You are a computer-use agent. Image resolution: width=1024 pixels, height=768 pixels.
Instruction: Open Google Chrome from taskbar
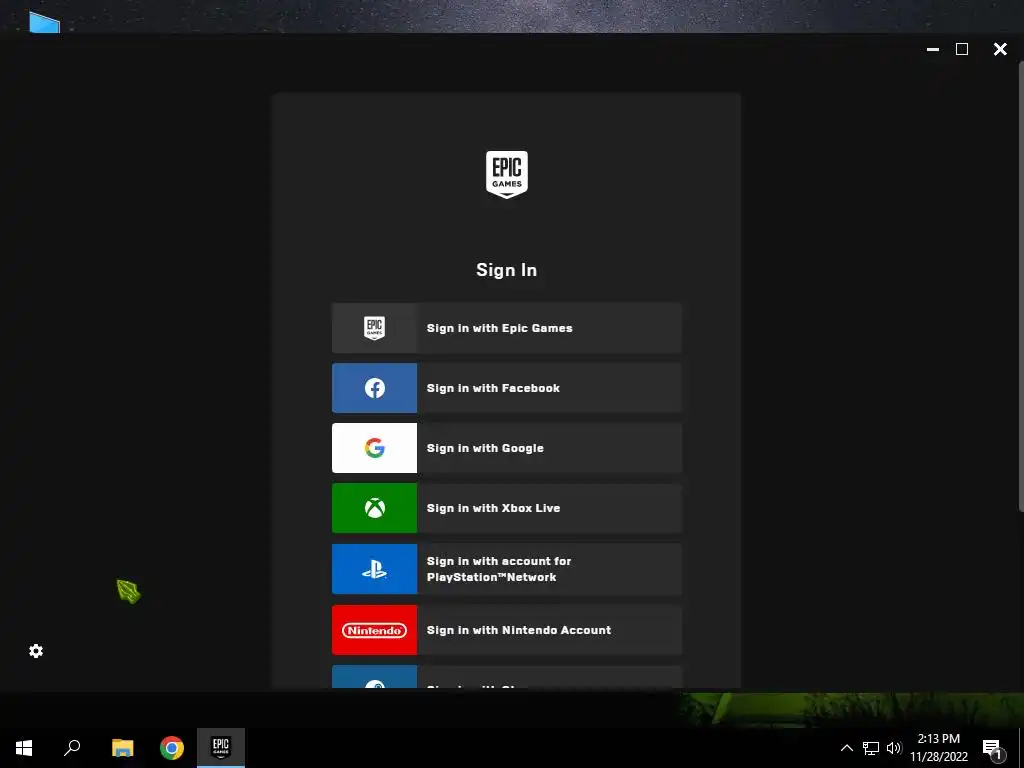[x=172, y=748]
